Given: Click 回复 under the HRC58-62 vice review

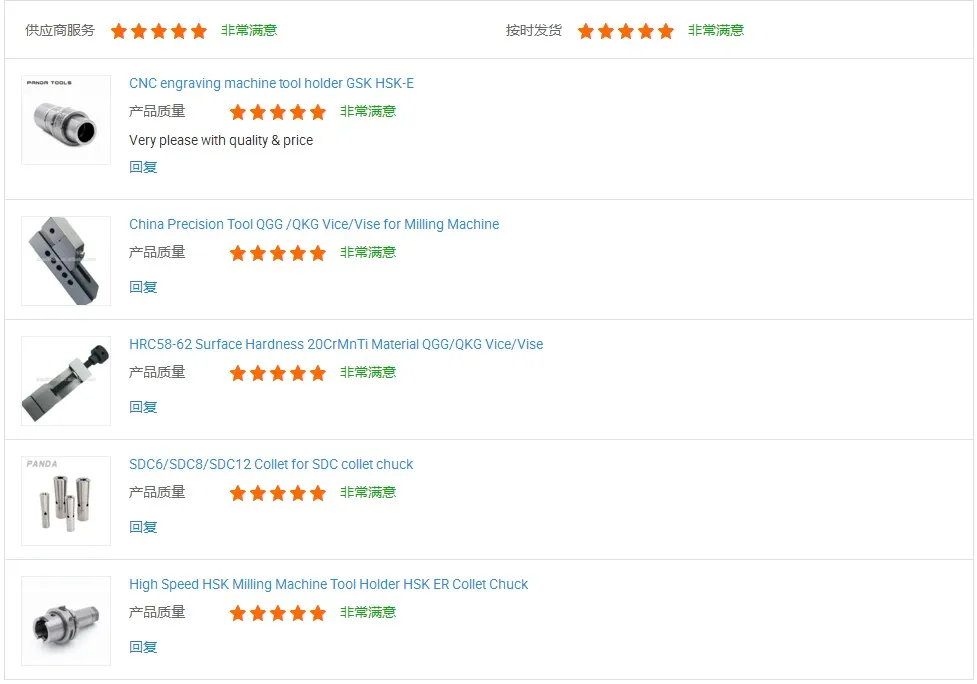Looking at the screenshot, I should tap(143, 407).
